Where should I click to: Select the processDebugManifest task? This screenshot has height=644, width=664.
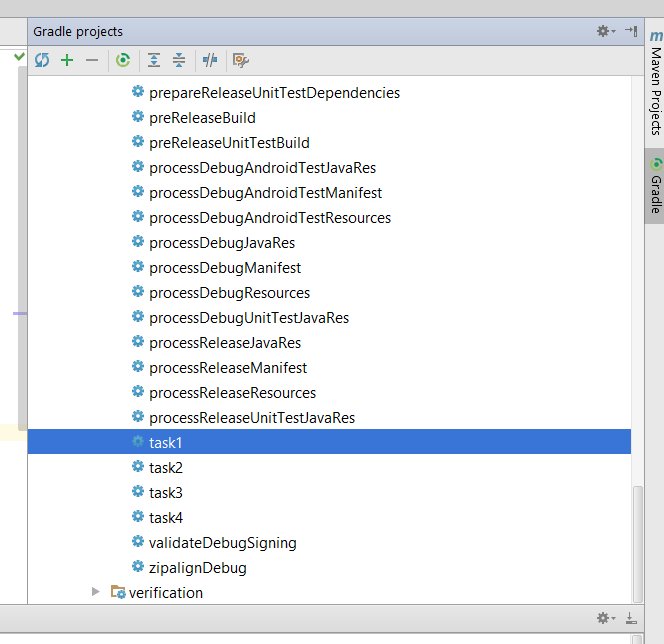[x=225, y=267]
